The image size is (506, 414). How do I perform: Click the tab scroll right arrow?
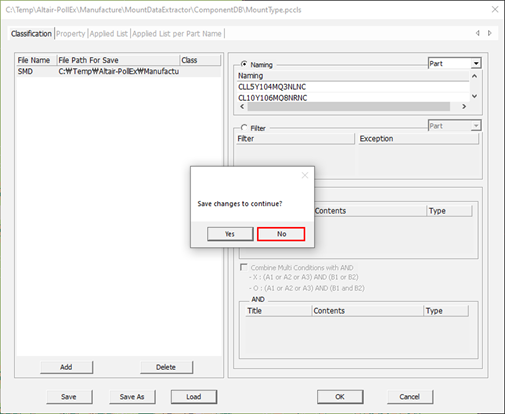(x=490, y=33)
